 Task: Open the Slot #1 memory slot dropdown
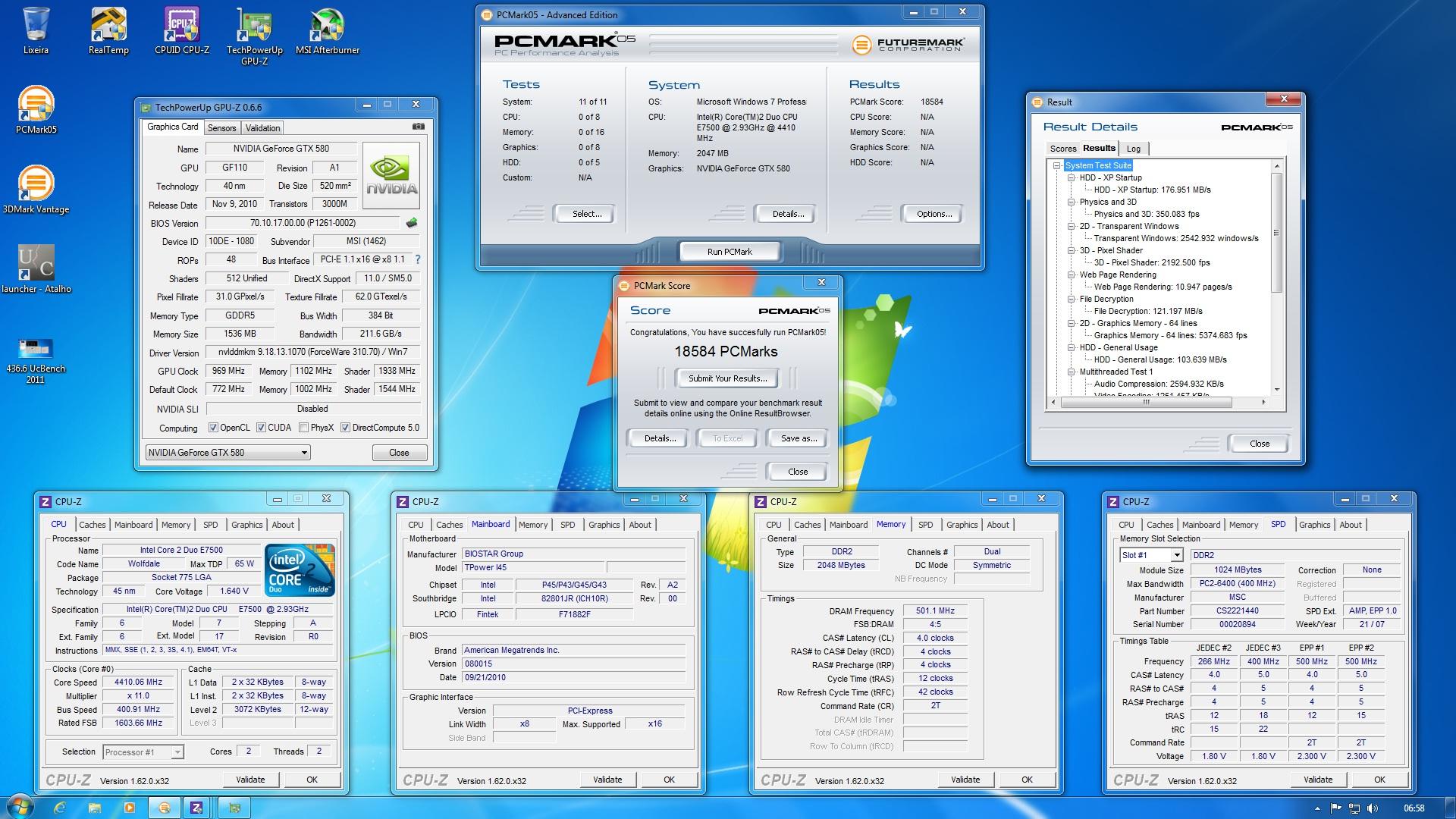(1151, 555)
